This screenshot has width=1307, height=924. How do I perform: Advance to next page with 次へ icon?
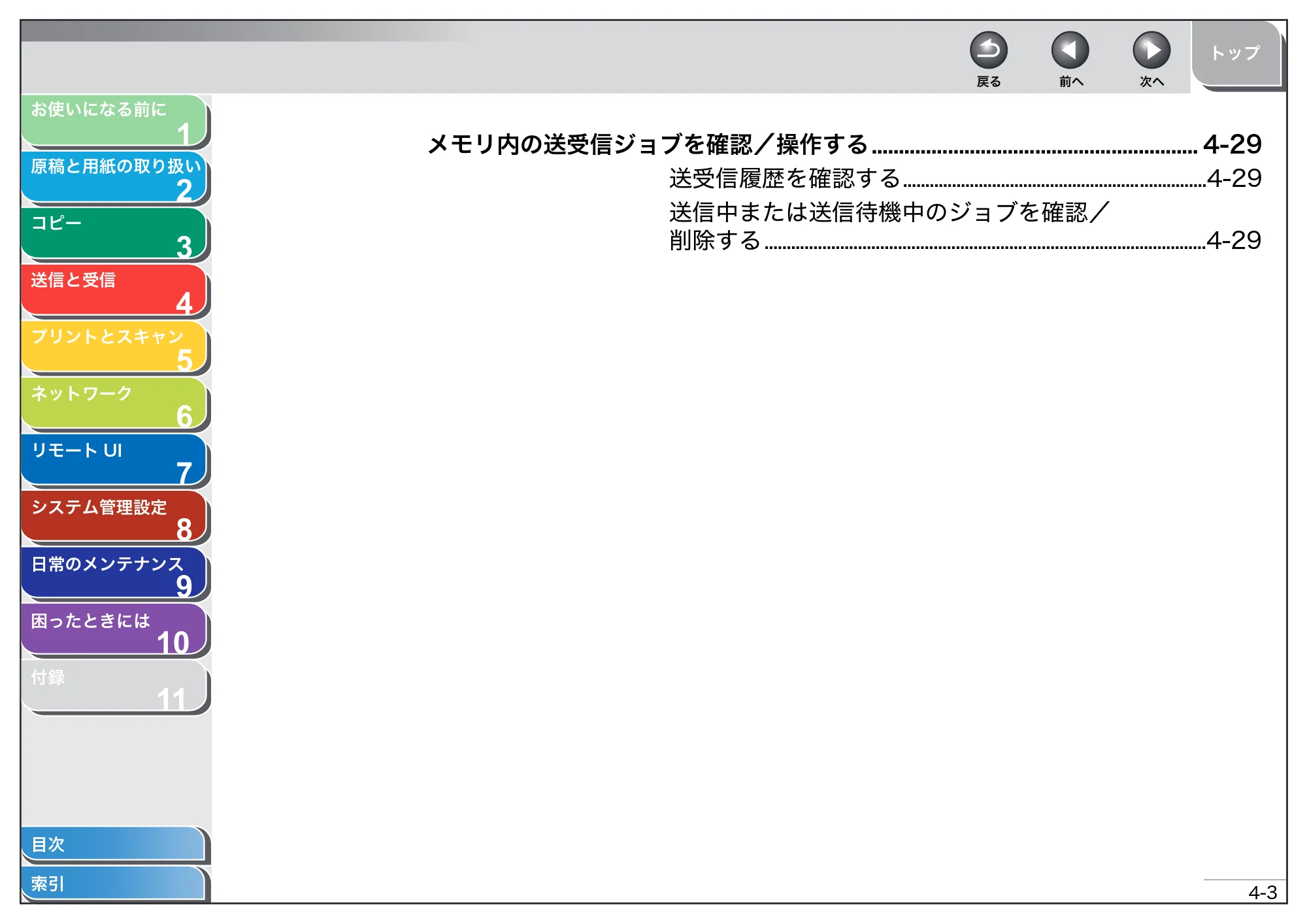(1151, 50)
